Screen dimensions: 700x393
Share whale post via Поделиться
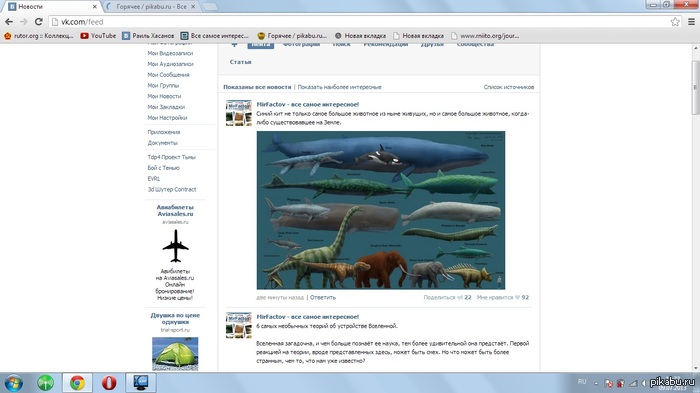[447, 297]
